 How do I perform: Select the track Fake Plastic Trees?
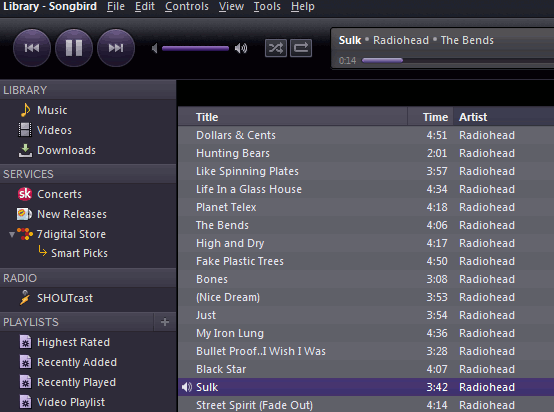click(x=366, y=261)
